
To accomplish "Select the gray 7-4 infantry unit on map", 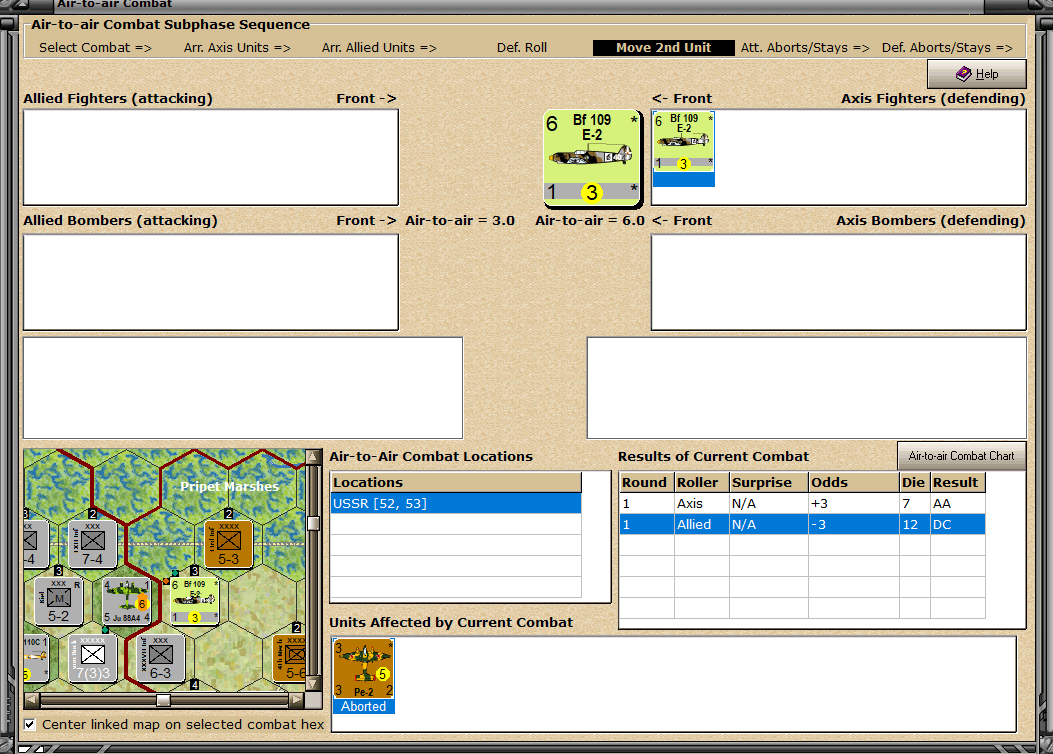I will coord(93,544).
